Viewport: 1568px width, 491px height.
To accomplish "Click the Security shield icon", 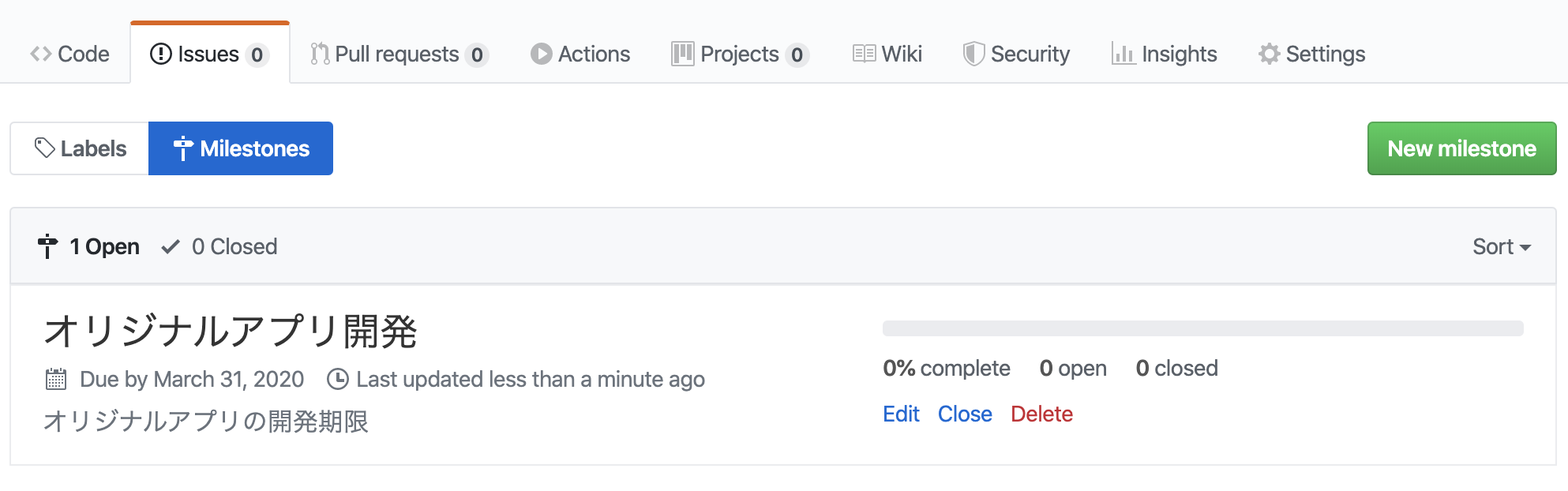I will pos(973,54).
